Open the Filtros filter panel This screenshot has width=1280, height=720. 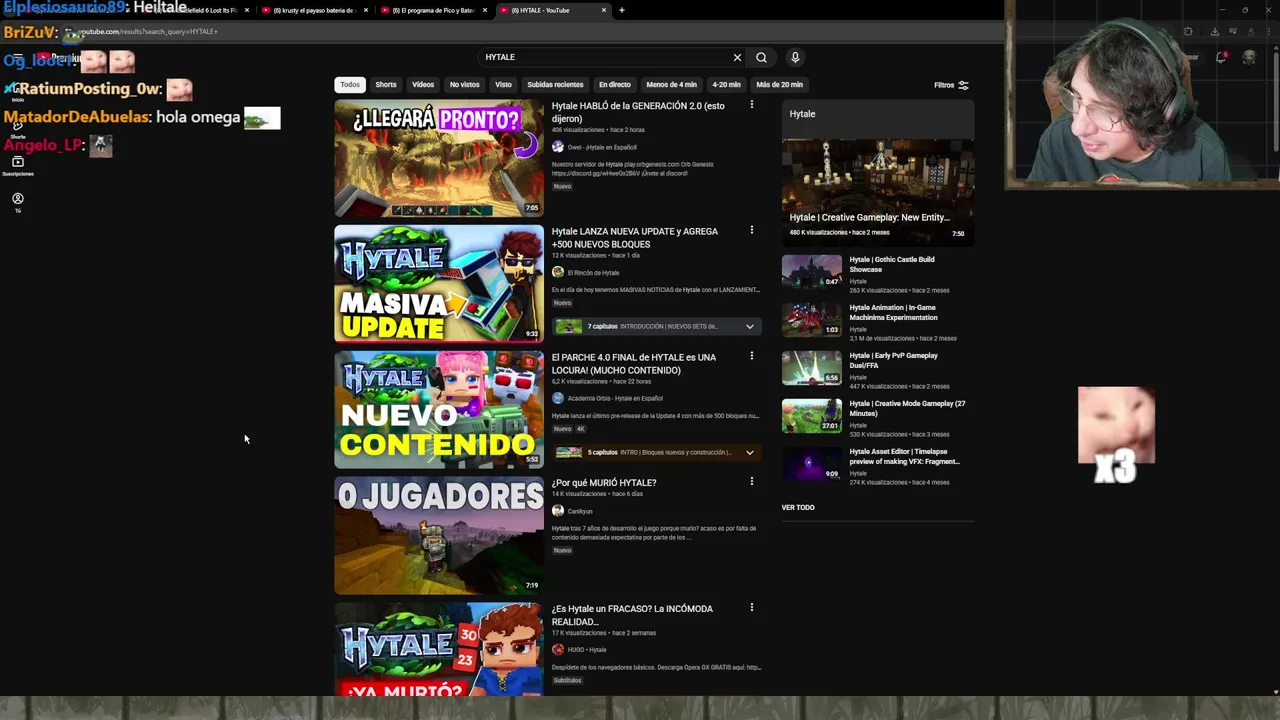pos(951,85)
